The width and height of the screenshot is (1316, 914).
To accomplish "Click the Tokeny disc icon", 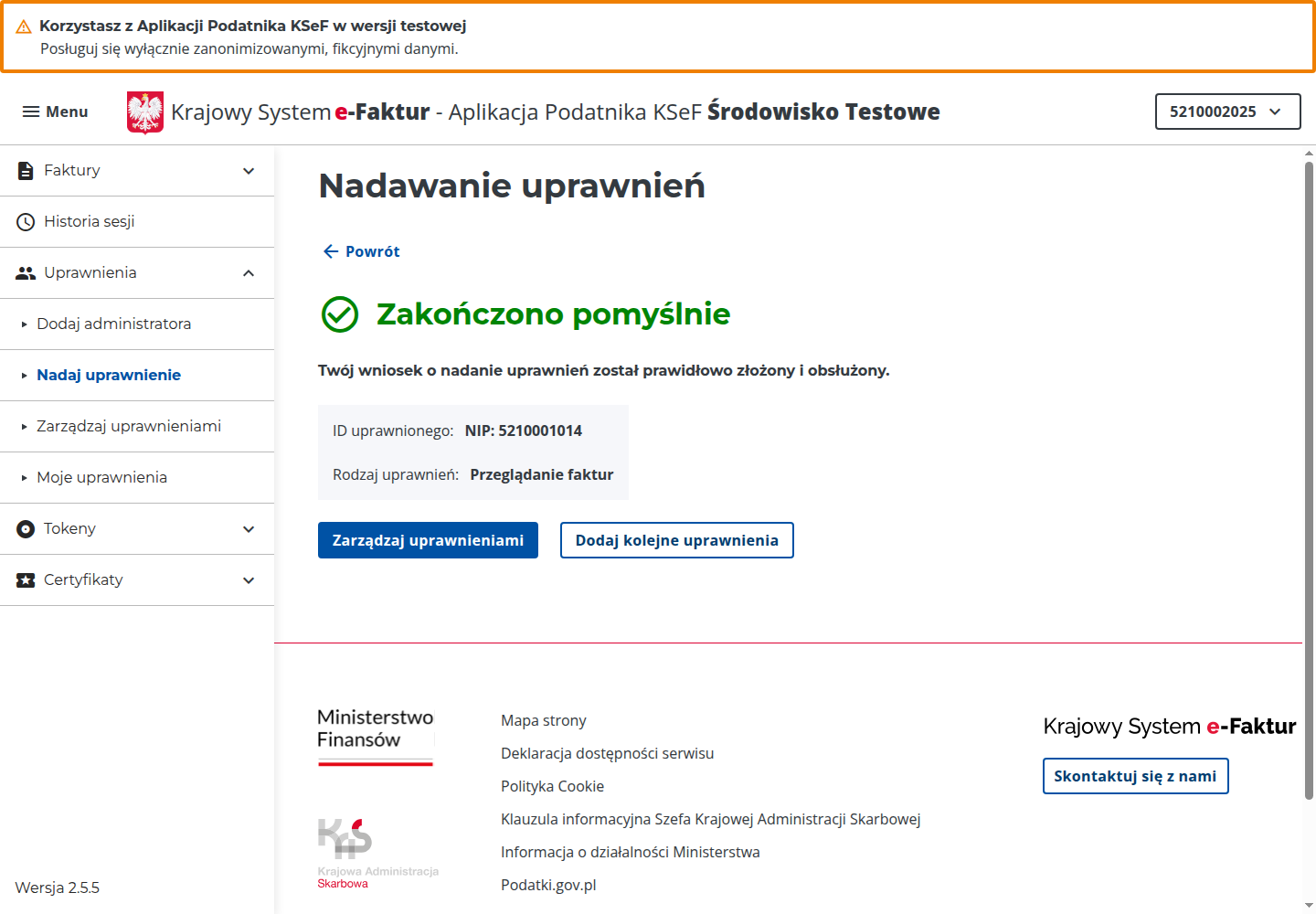I will point(26,529).
